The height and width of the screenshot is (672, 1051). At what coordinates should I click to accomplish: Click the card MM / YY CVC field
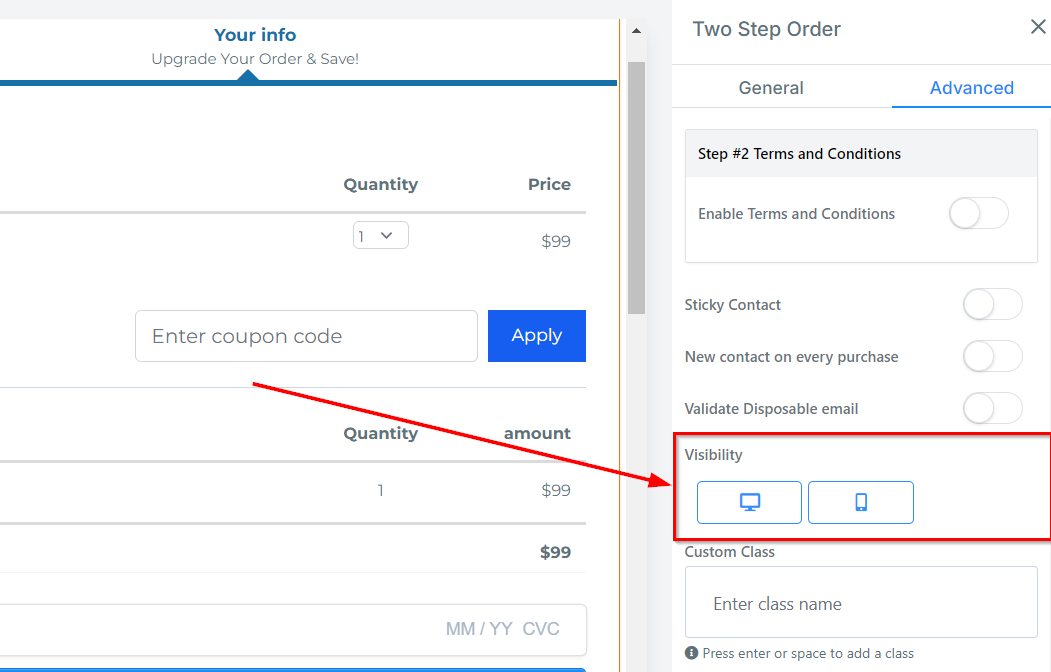(300, 629)
